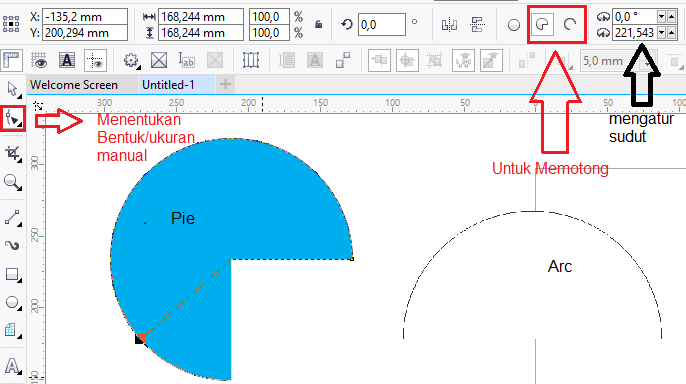Select the Ellipse tool in the toolbox
Screen dimensions: 686x384
(x=12, y=302)
